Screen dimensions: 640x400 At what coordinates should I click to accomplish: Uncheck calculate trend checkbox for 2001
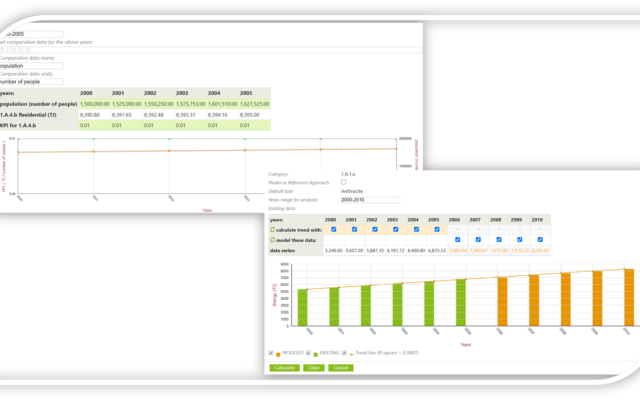pos(354,229)
